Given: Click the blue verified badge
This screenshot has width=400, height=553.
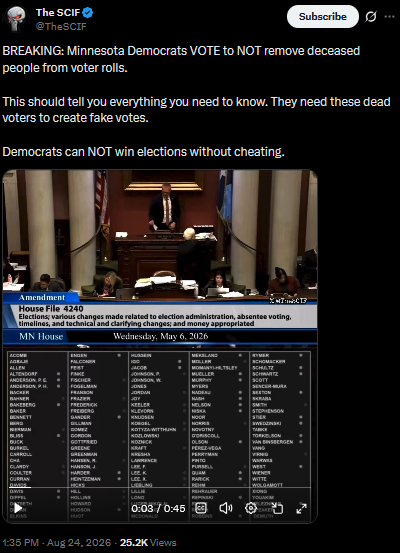Looking at the screenshot, I should point(88,13).
